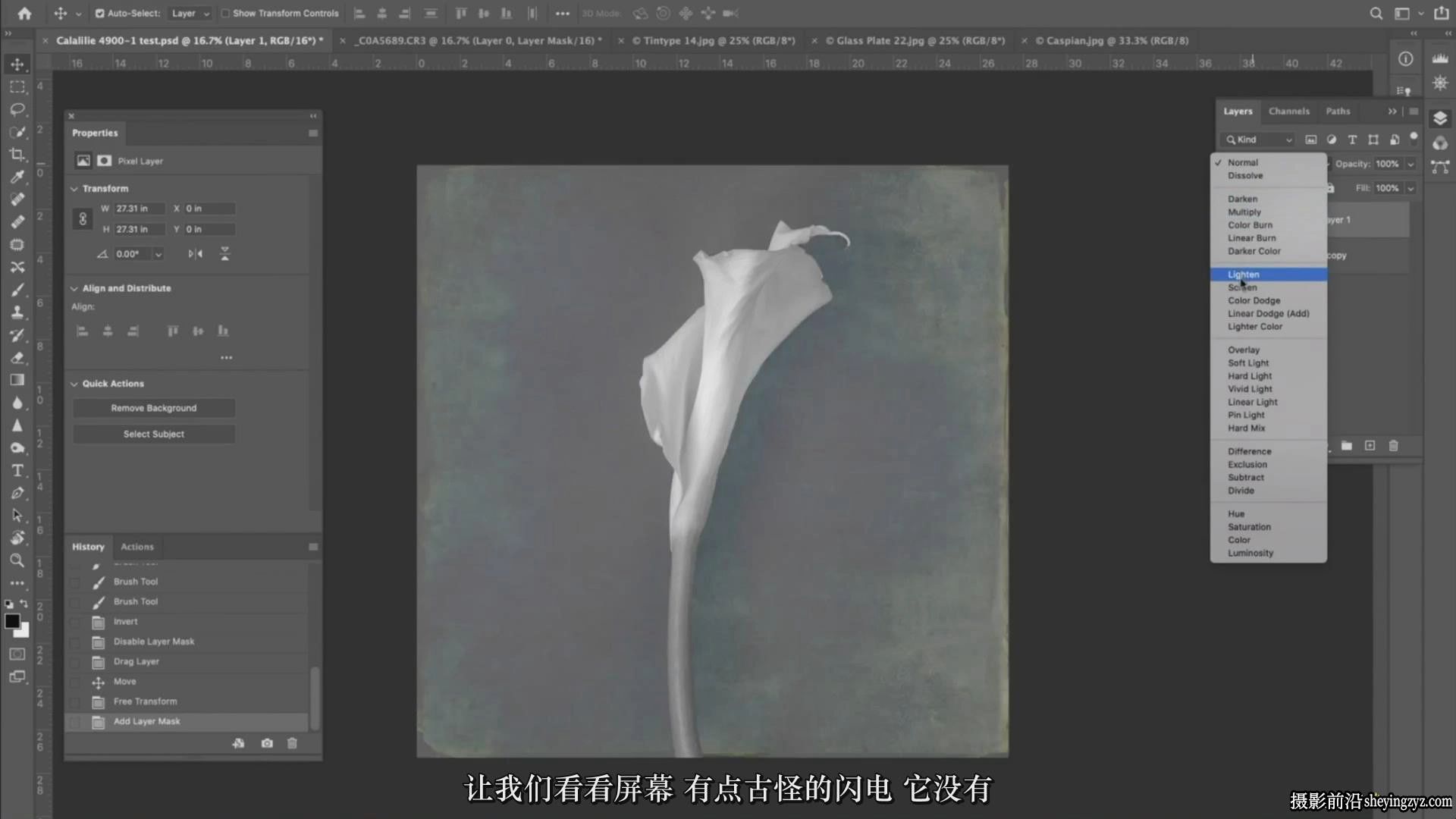The height and width of the screenshot is (819, 1456).
Task: Choose Soft Light blend mode
Action: [x=1269, y=363]
